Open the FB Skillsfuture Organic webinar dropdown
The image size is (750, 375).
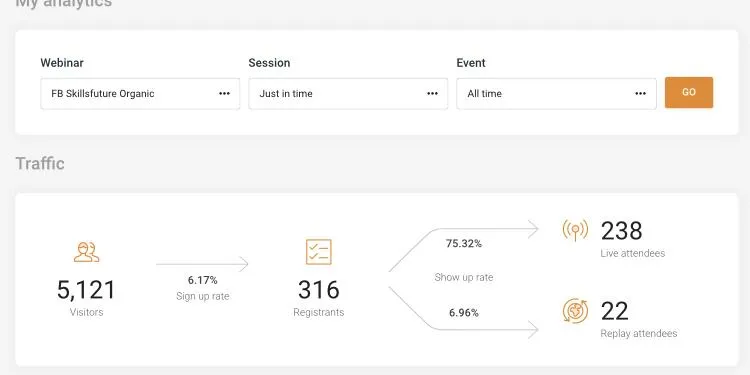coord(140,94)
